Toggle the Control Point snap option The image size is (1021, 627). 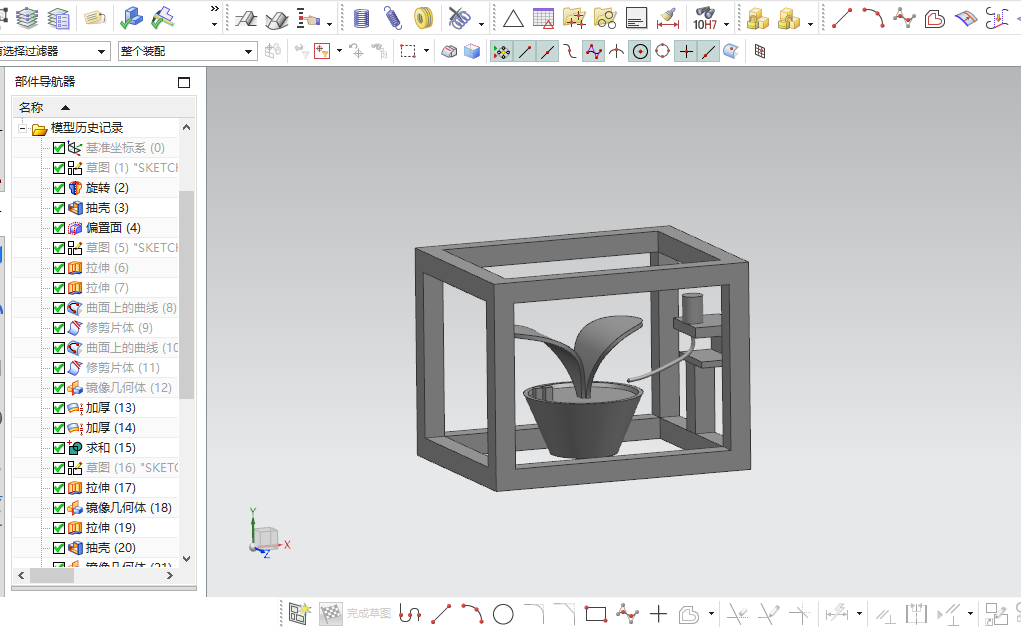tap(570, 51)
